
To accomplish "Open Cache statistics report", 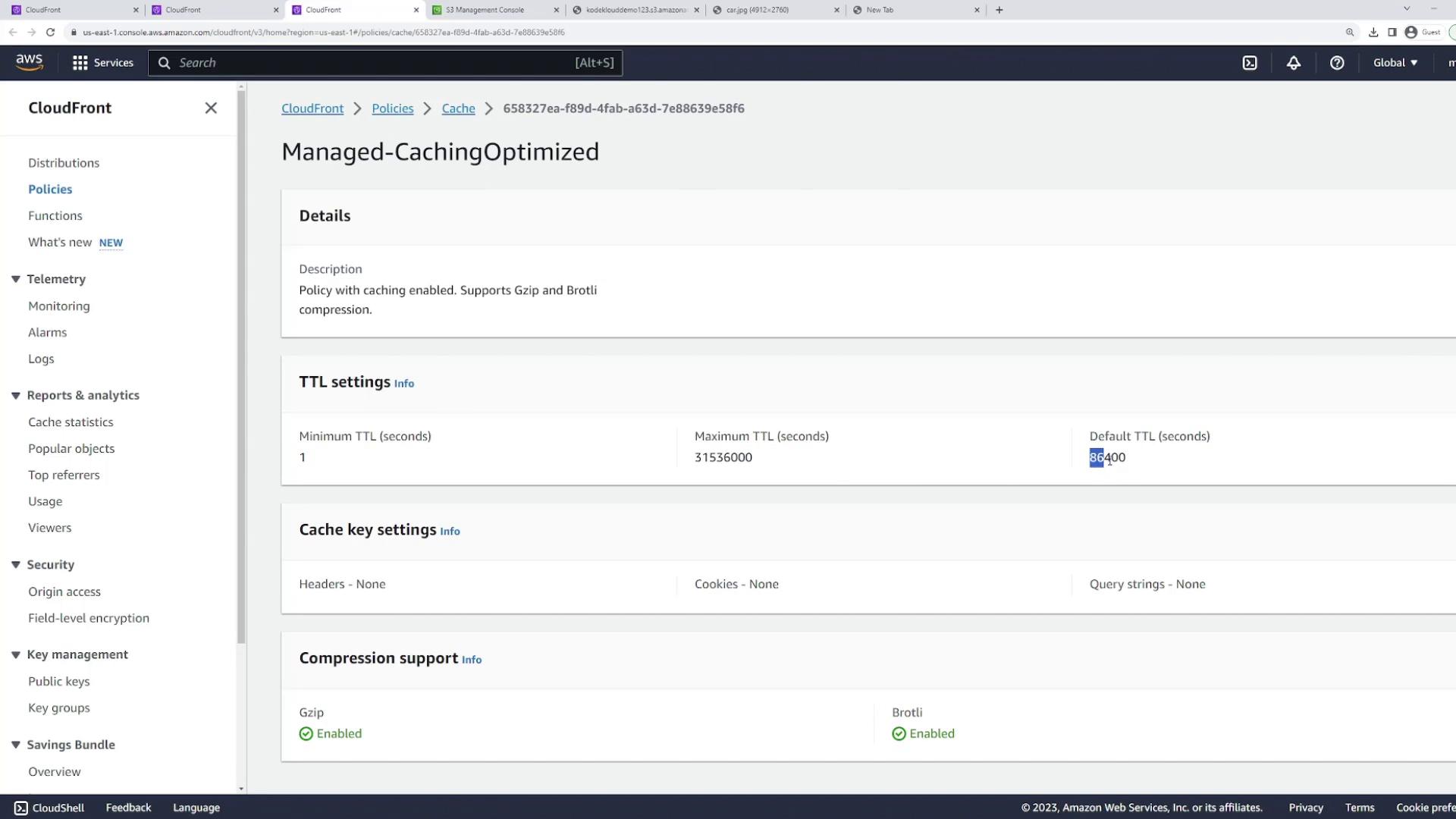I will tap(71, 422).
